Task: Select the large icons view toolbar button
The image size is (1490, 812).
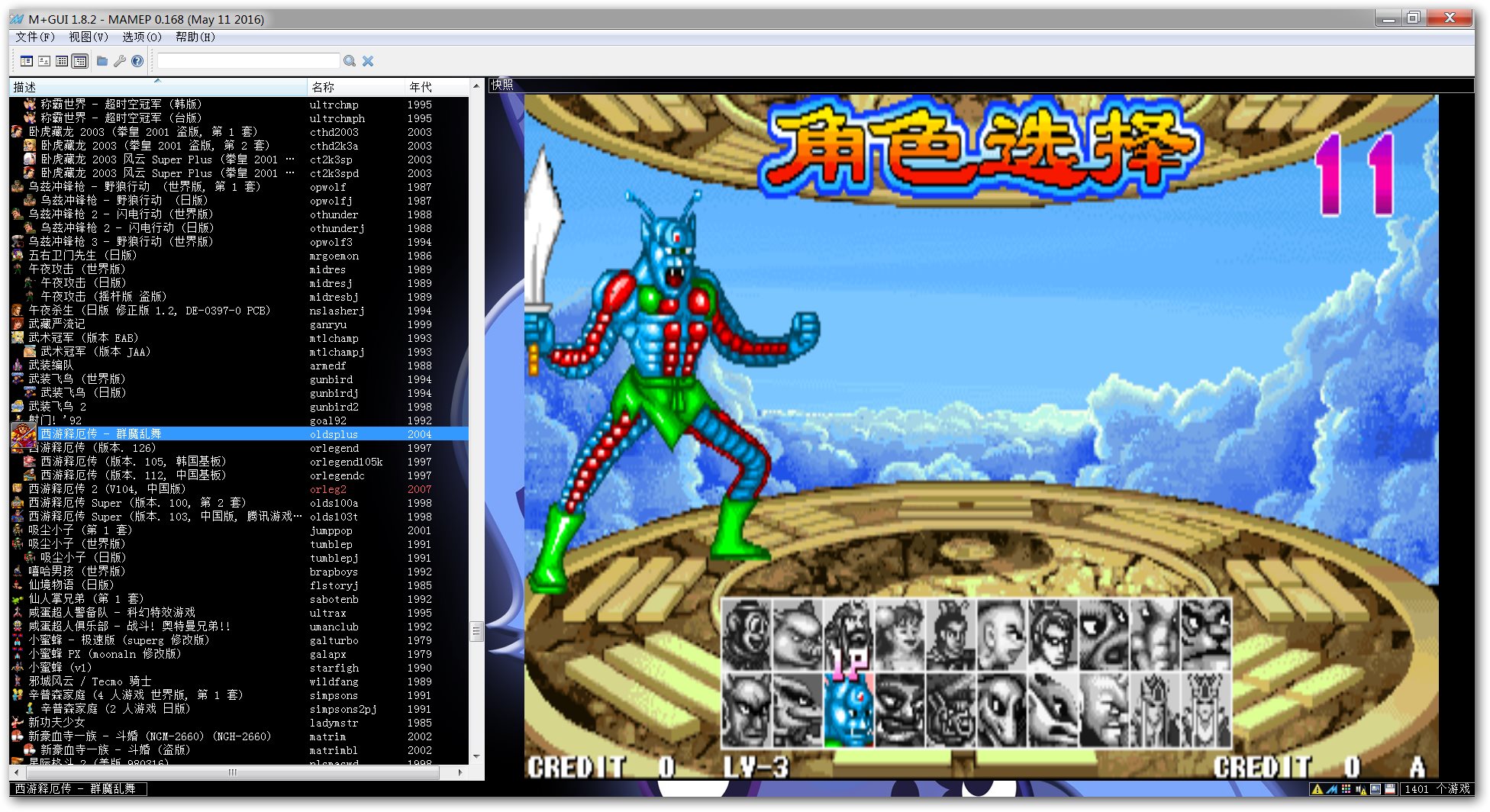Action: coord(44,61)
